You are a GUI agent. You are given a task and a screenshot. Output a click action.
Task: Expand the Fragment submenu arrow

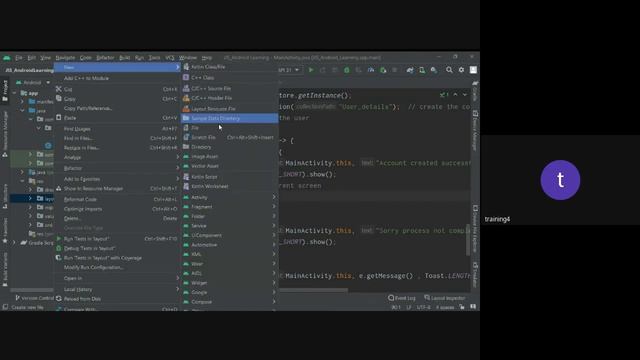[x=274, y=207]
